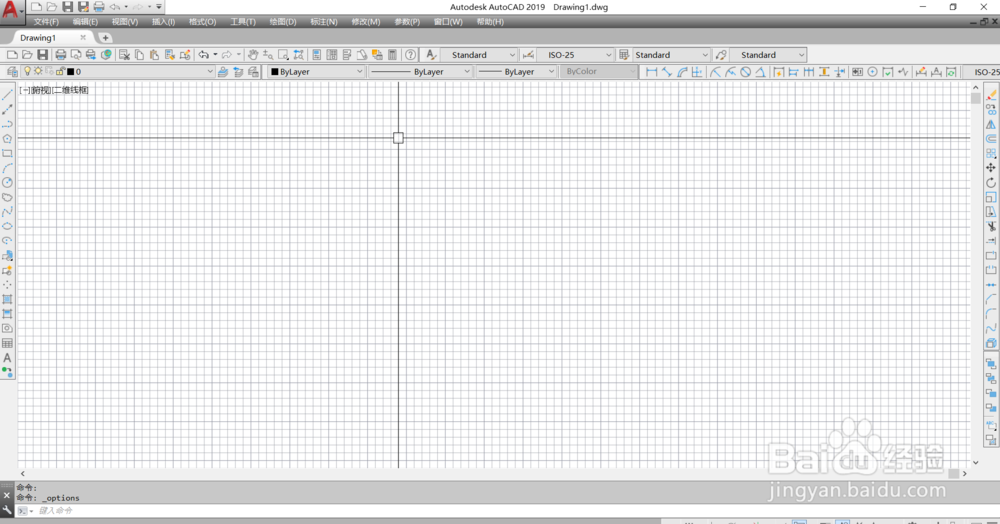1000x524 pixels.
Task: Open the 格式(O) menu
Action: (202, 22)
